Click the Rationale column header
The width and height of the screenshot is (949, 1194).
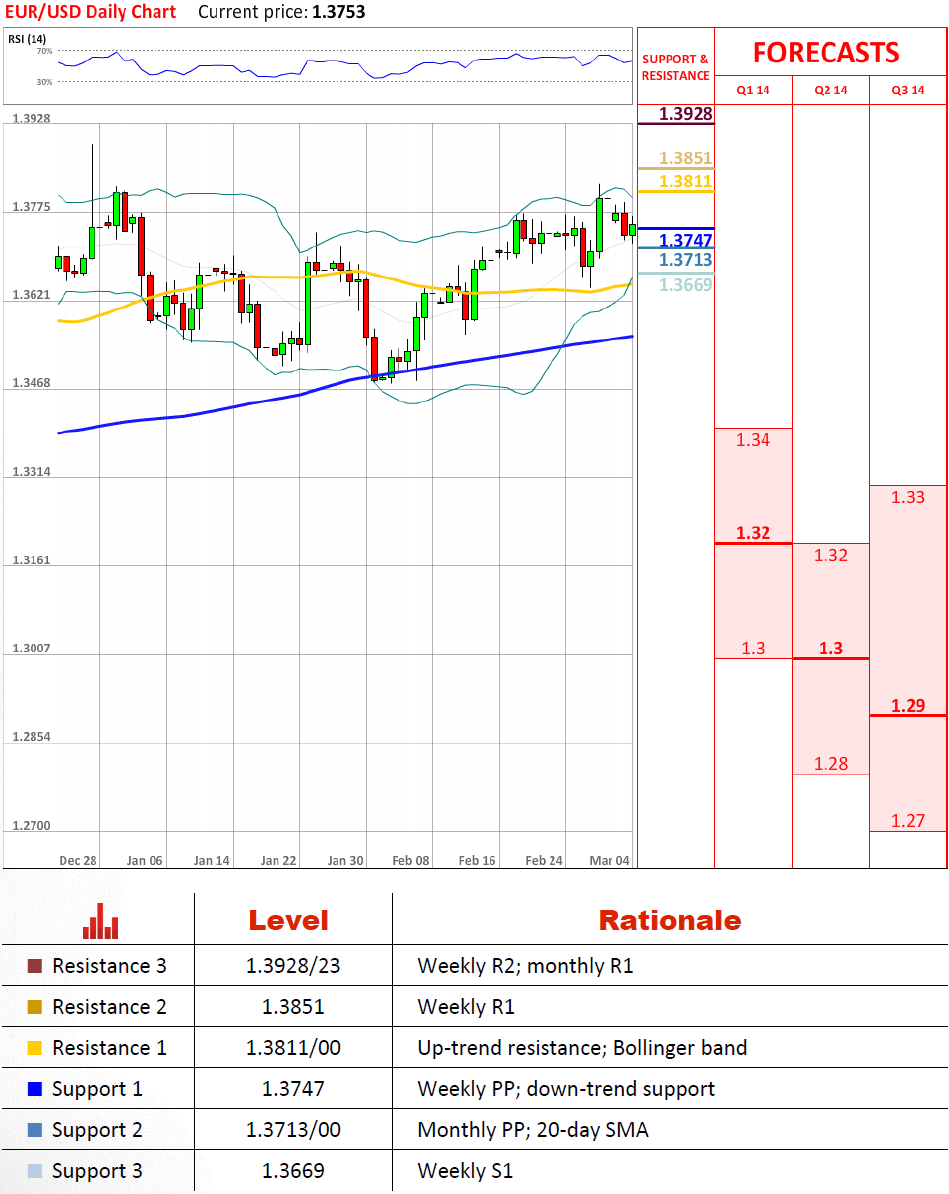pos(669,920)
